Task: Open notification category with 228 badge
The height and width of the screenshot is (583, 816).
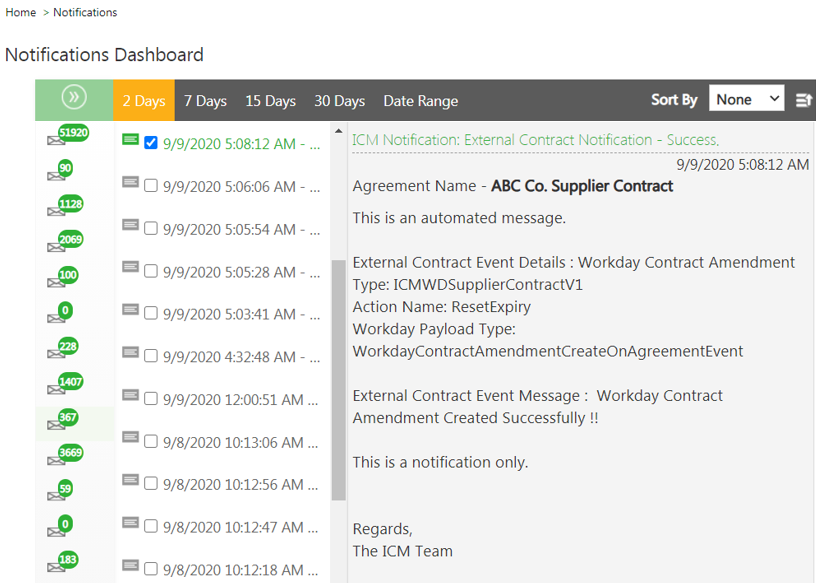Action: (62, 349)
